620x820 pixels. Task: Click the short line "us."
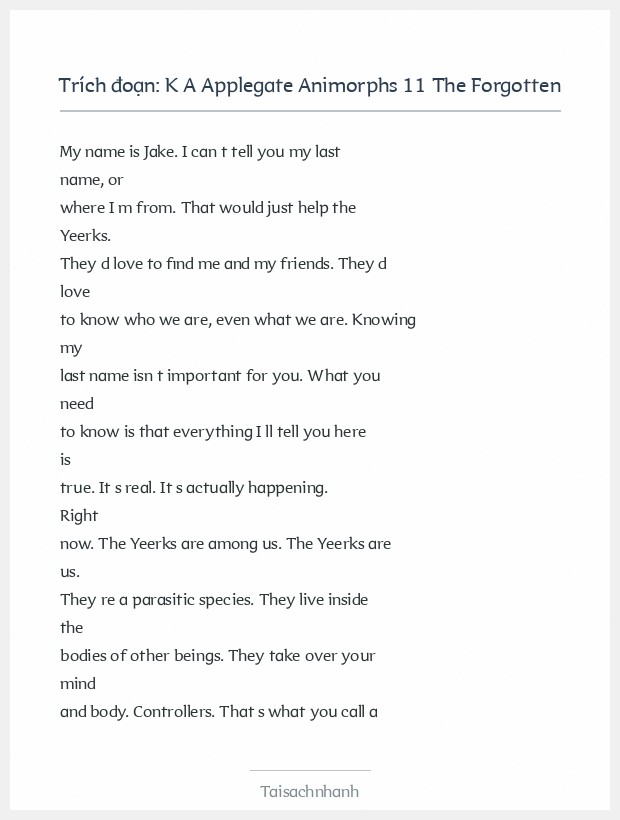click(70, 572)
